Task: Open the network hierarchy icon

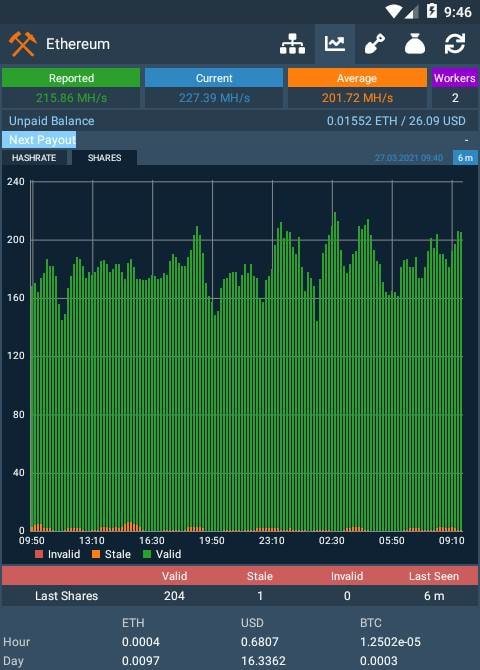Action: tap(292, 44)
